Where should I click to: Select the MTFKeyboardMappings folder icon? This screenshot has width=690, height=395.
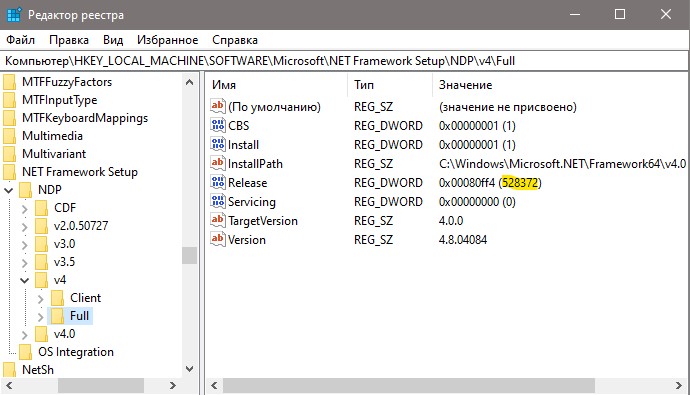click(x=9, y=118)
